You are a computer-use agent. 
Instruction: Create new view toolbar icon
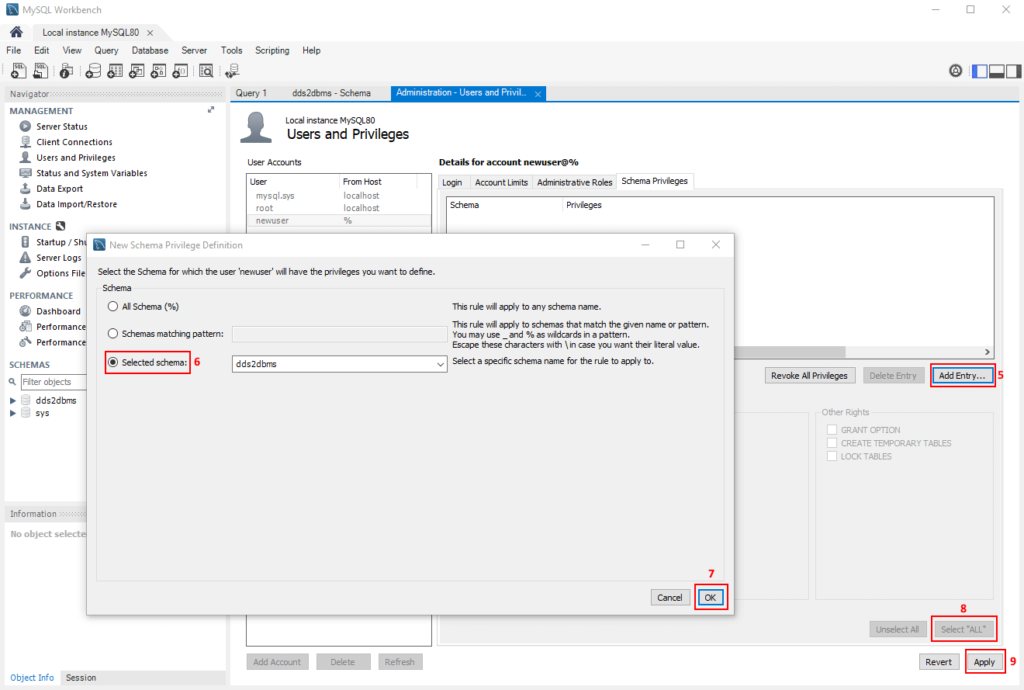pyautogui.click(x=136, y=71)
